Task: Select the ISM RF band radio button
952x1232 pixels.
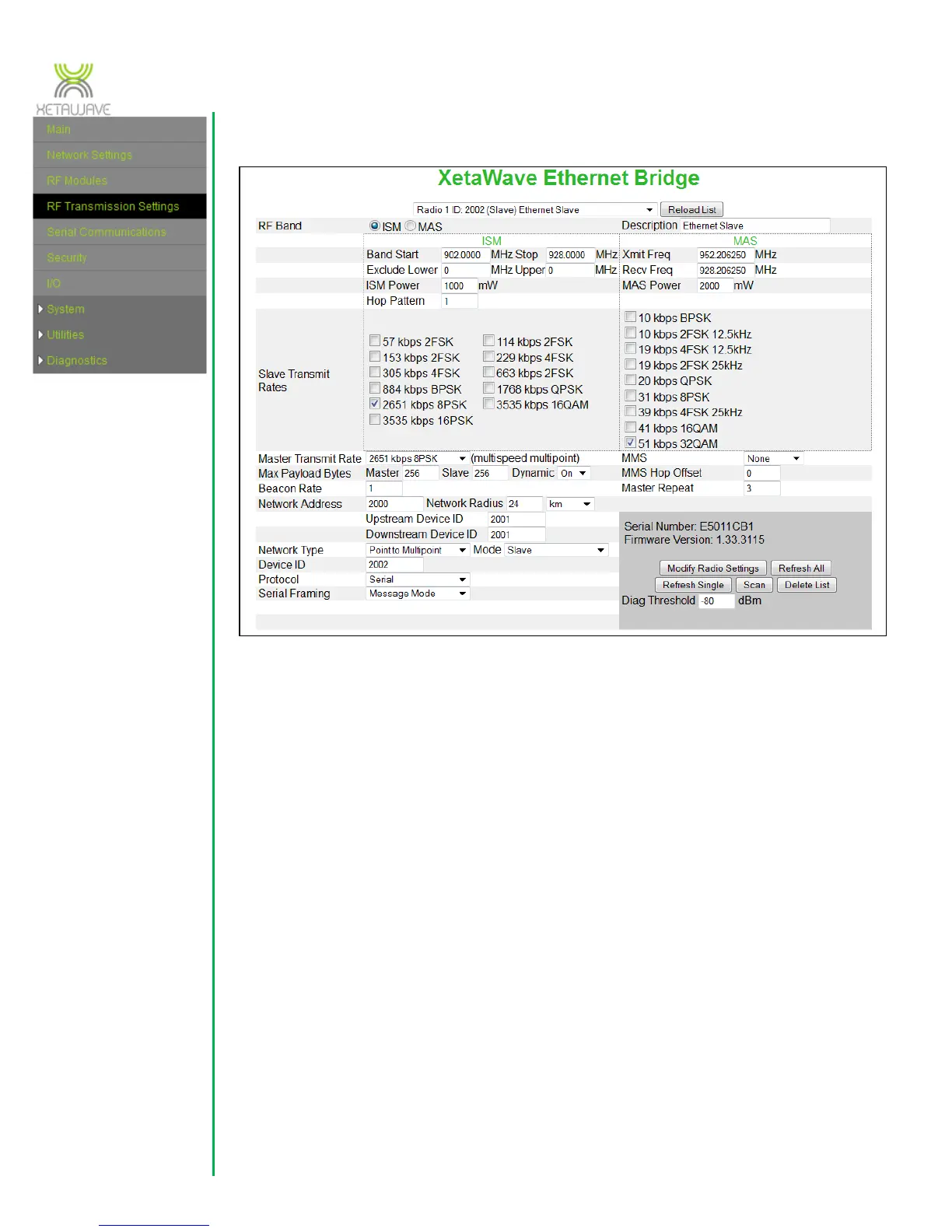Action: point(375,226)
